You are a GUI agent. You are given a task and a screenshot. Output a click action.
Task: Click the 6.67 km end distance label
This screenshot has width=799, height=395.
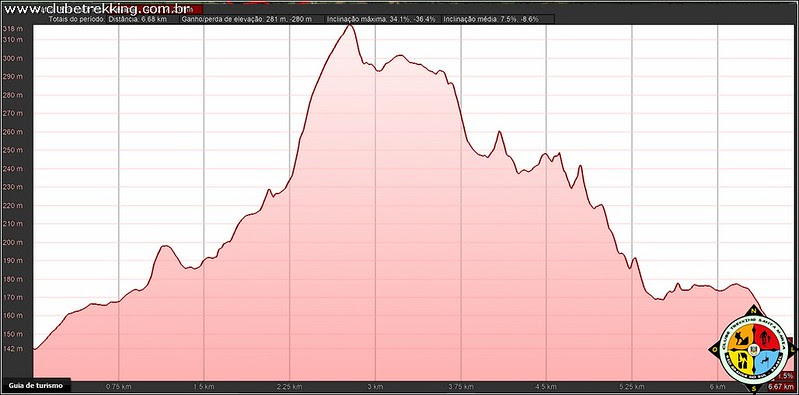pyautogui.click(x=786, y=387)
